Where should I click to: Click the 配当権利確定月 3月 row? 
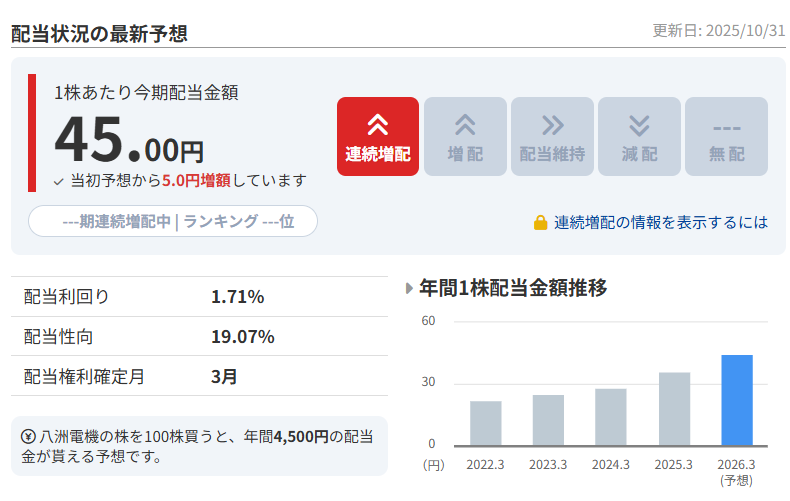199,376
